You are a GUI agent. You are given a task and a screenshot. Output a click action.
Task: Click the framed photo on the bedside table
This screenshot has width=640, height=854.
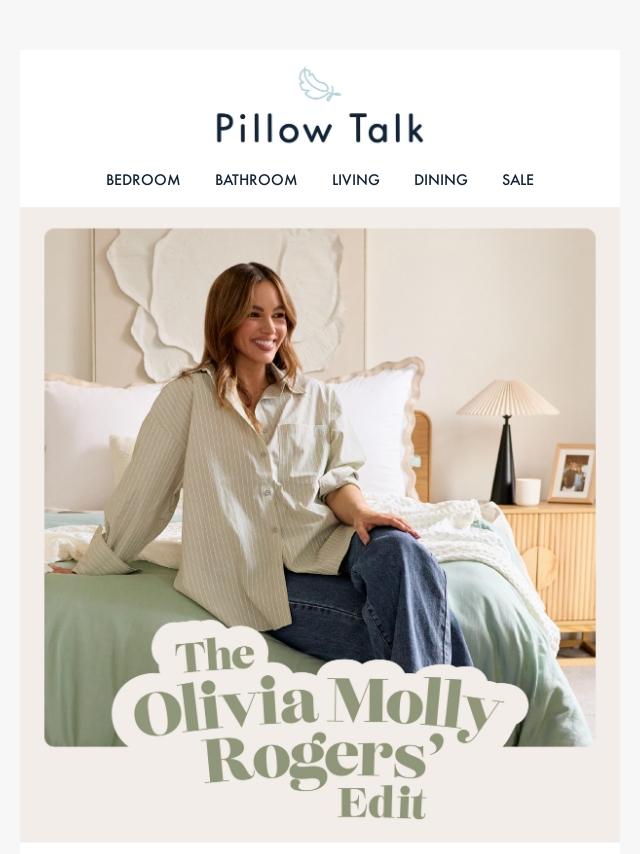point(572,473)
